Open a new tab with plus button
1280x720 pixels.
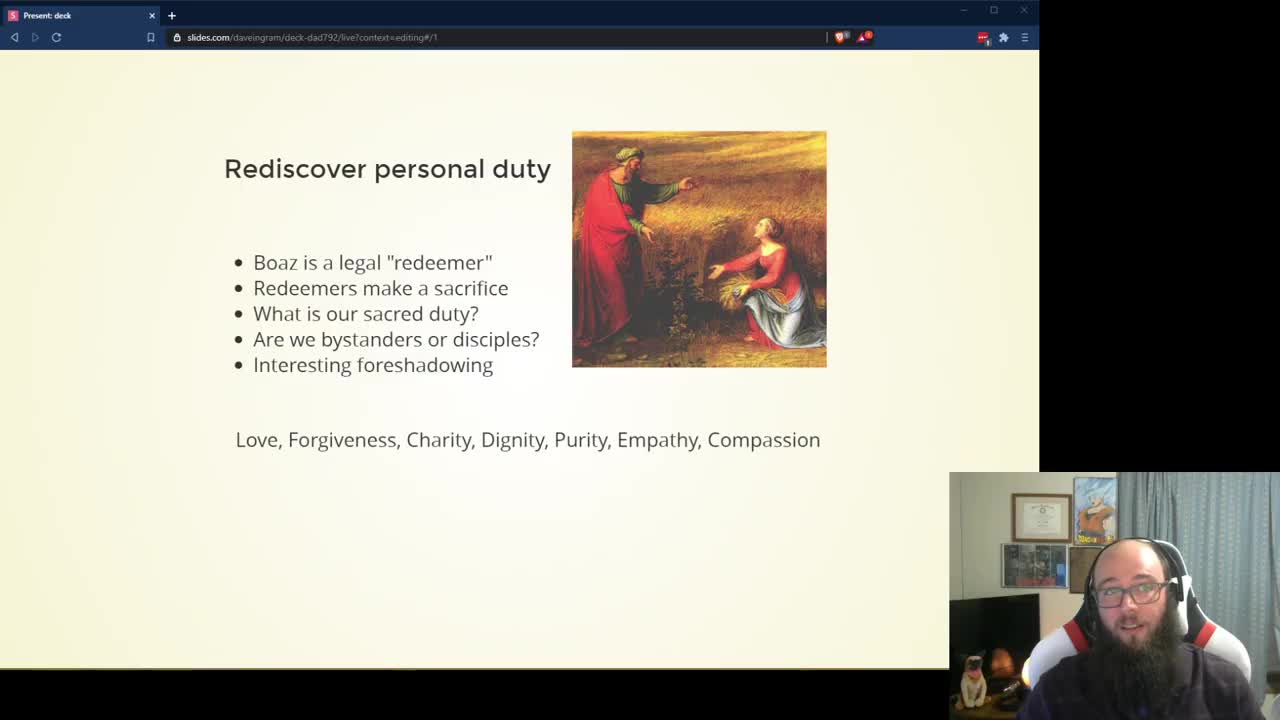172,15
